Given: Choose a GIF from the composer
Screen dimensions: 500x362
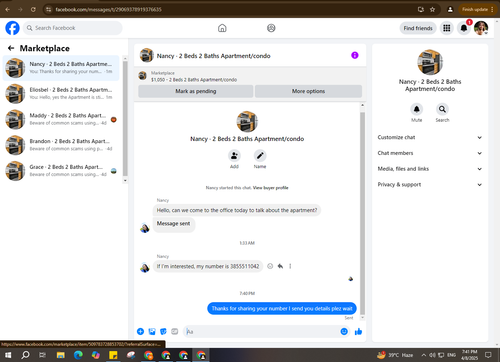Looking at the screenshot, I should click(175, 331).
